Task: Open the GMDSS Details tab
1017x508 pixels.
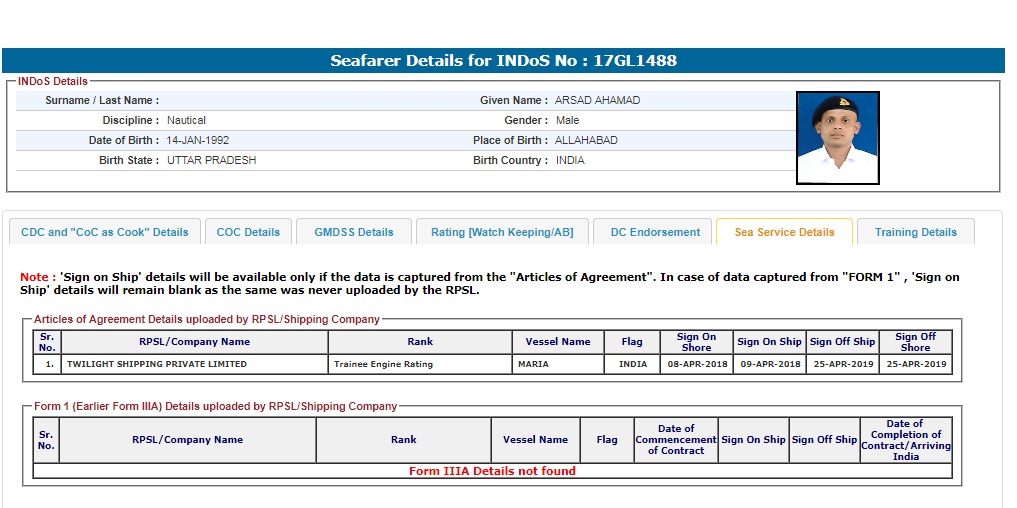Action: coord(354,232)
